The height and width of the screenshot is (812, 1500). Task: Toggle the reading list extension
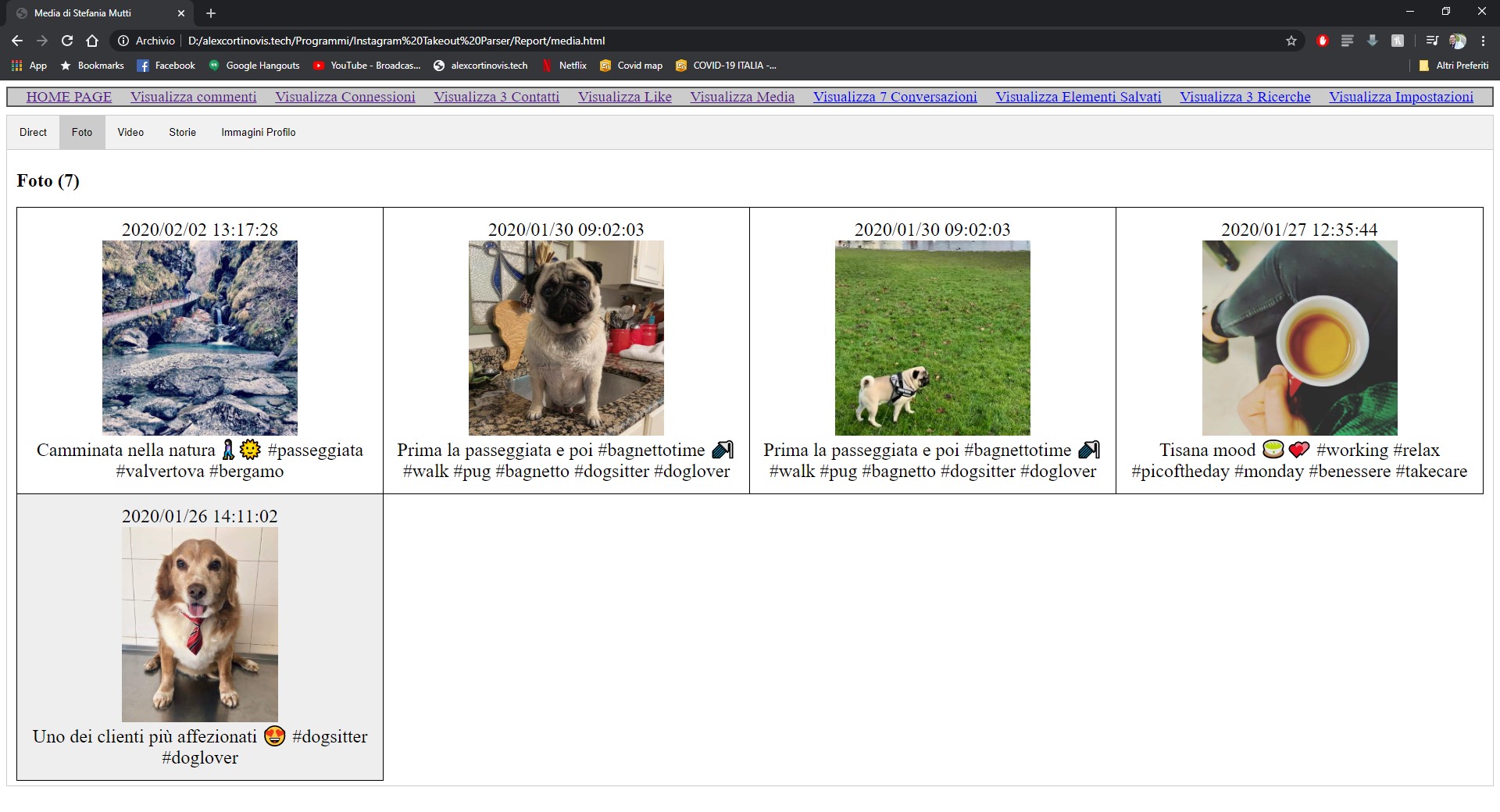1348,40
